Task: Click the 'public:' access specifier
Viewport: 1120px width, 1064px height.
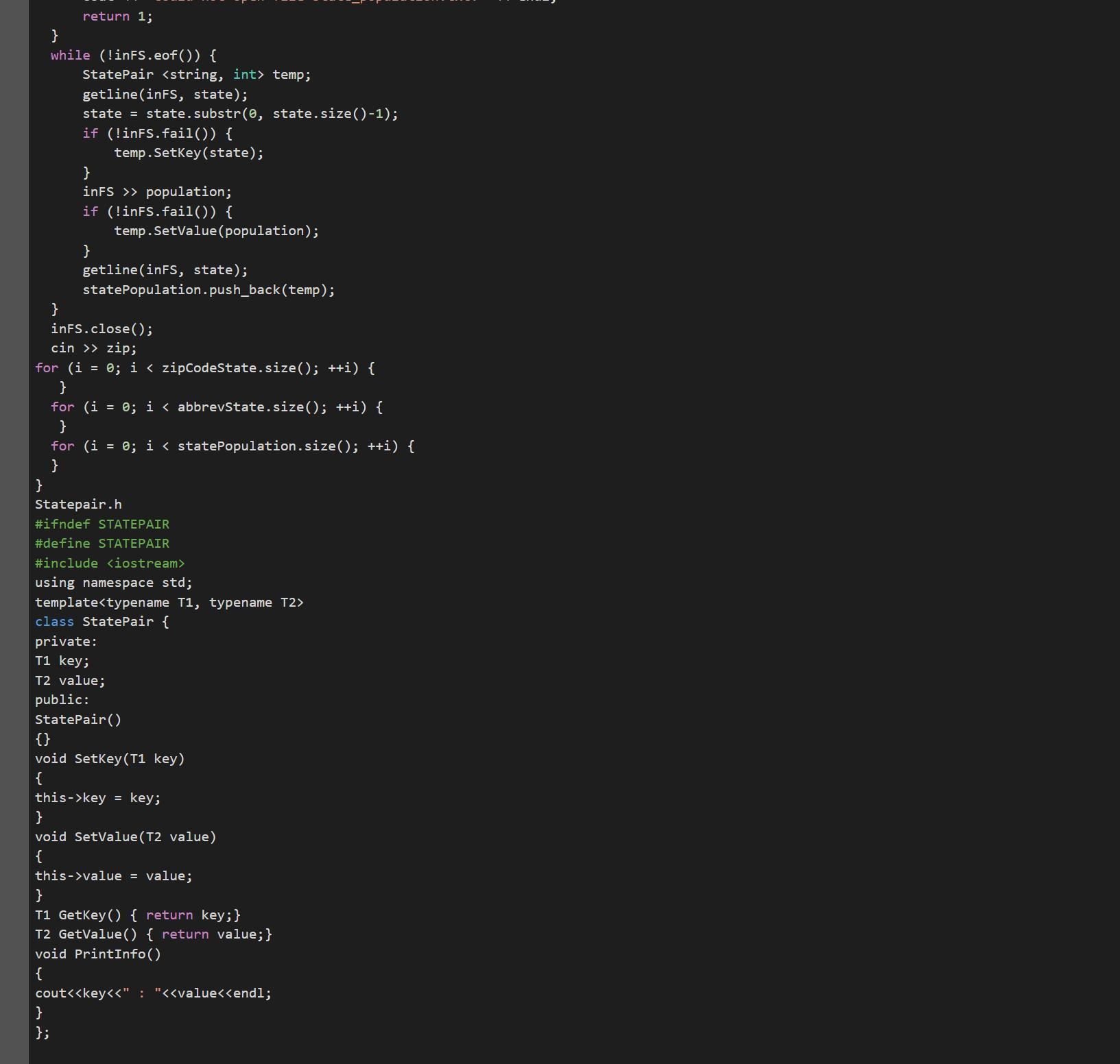Action: [62, 700]
